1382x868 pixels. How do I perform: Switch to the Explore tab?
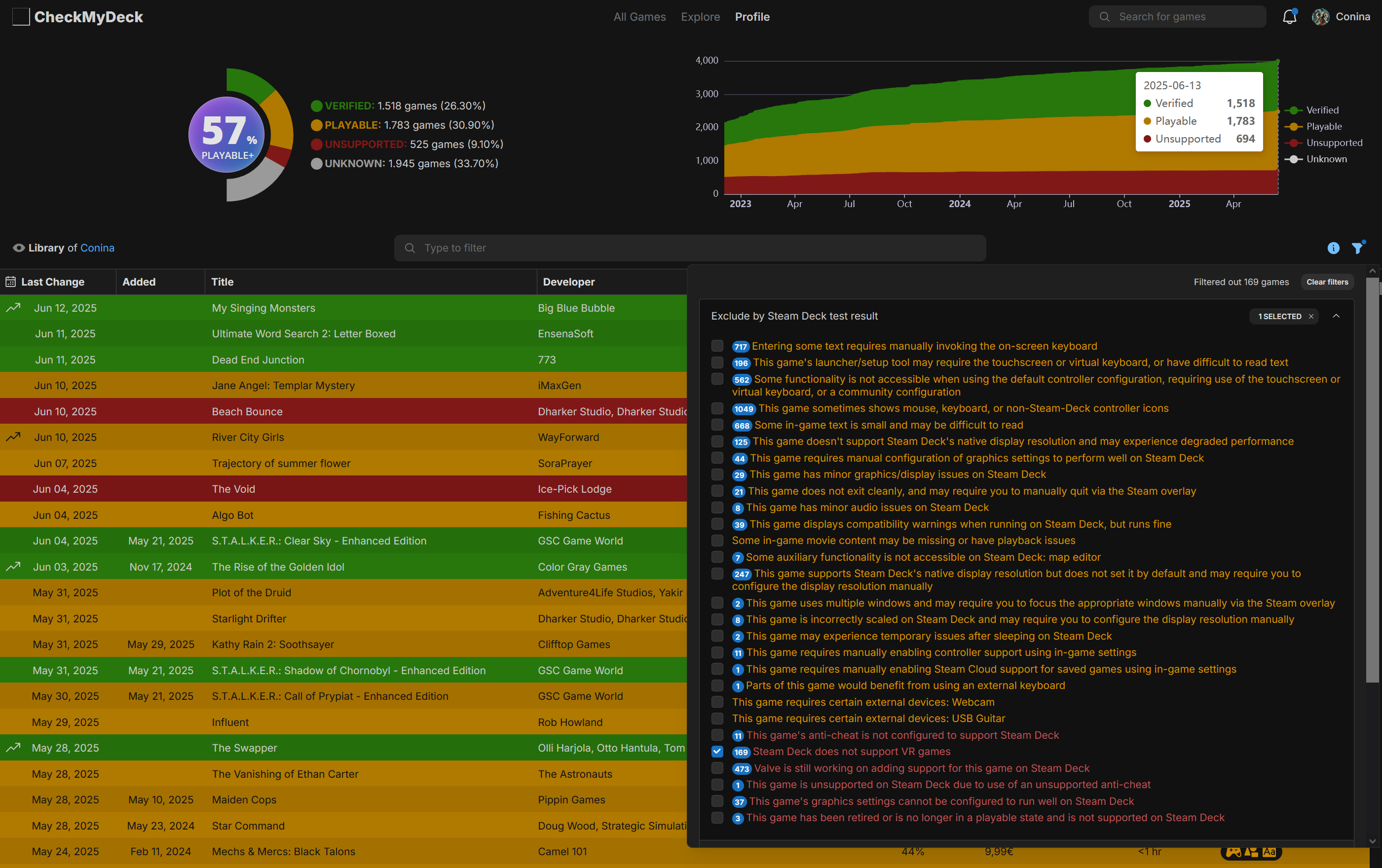click(700, 17)
